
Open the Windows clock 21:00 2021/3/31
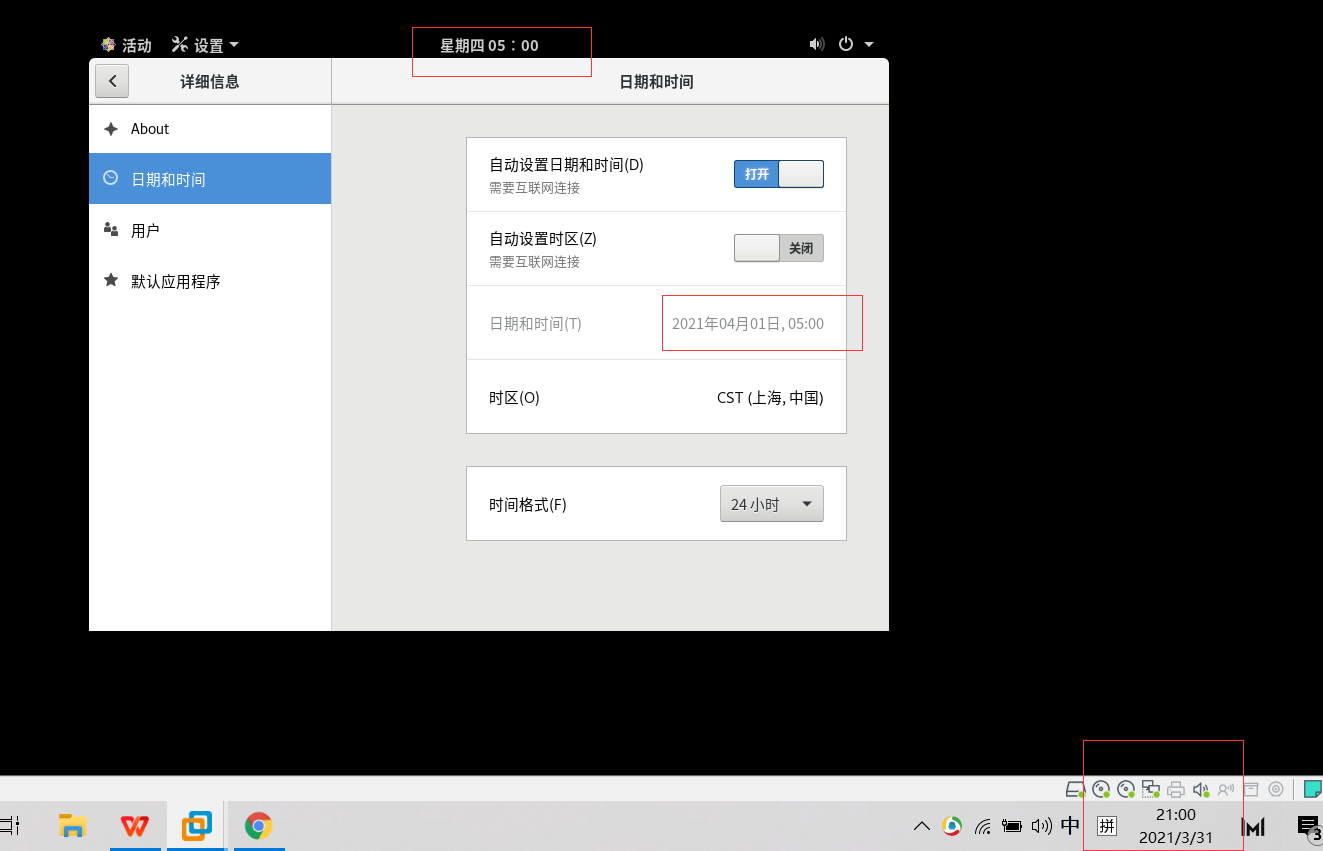[x=1176, y=826]
